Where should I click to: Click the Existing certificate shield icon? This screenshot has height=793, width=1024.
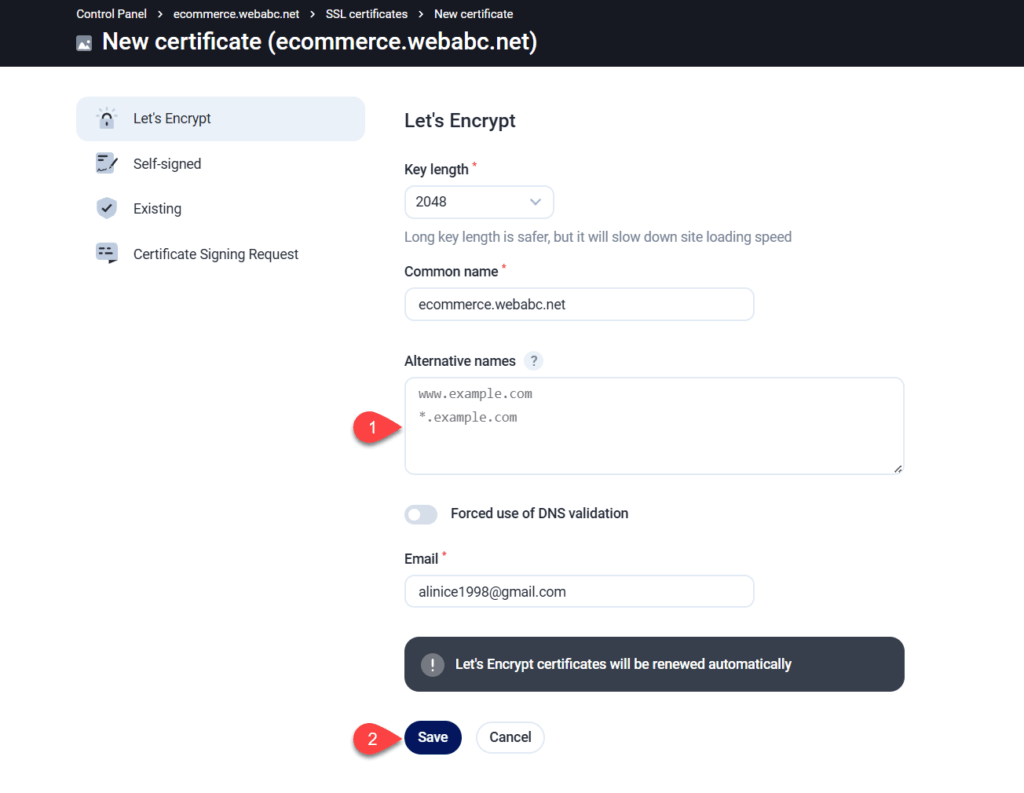click(x=106, y=209)
